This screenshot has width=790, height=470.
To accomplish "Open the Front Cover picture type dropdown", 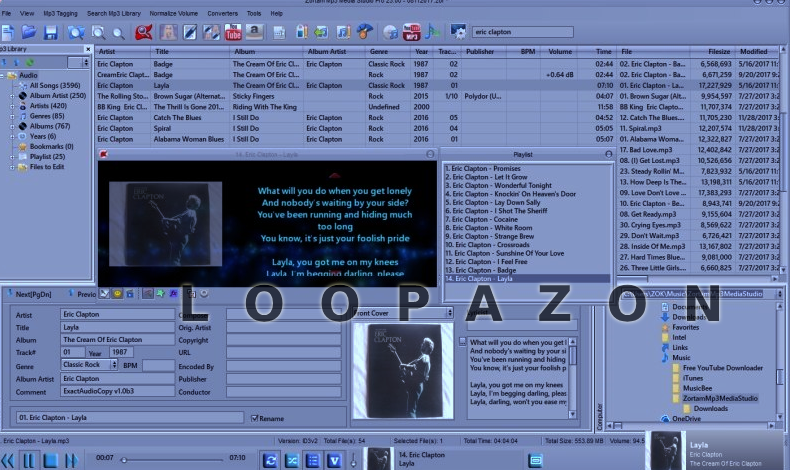I will pyautogui.click(x=449, y=313).
